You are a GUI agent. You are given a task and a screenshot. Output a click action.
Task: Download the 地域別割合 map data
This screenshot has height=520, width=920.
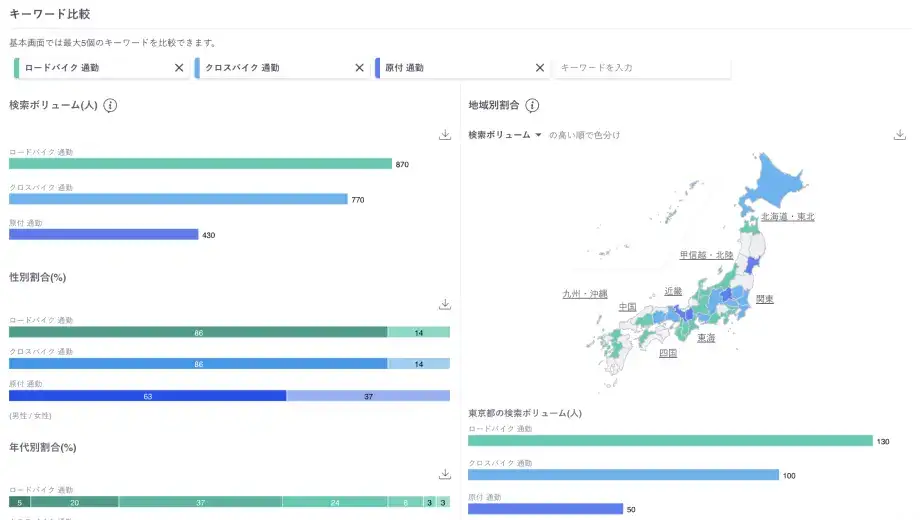pos(899,135)
